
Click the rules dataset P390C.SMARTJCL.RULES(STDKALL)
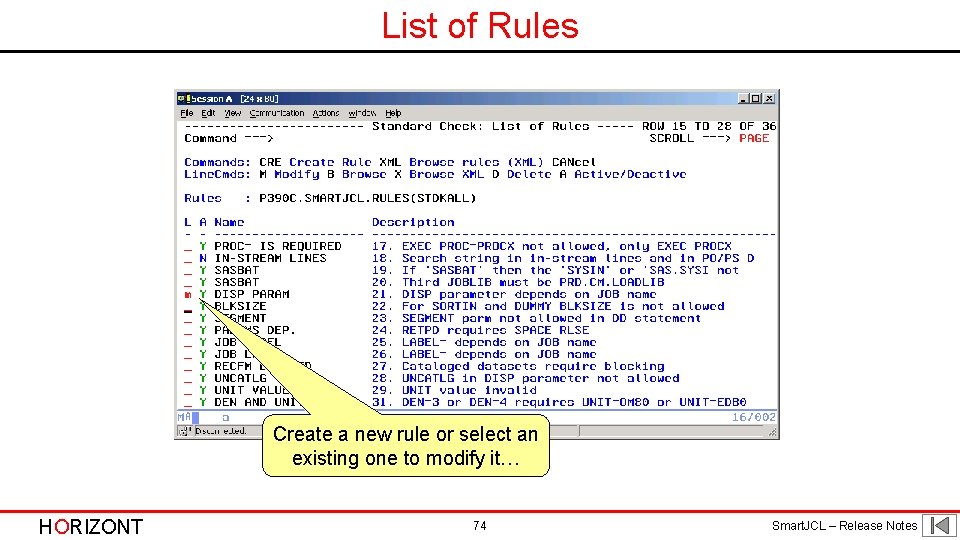pyautogui.click(x=367, y=198)
